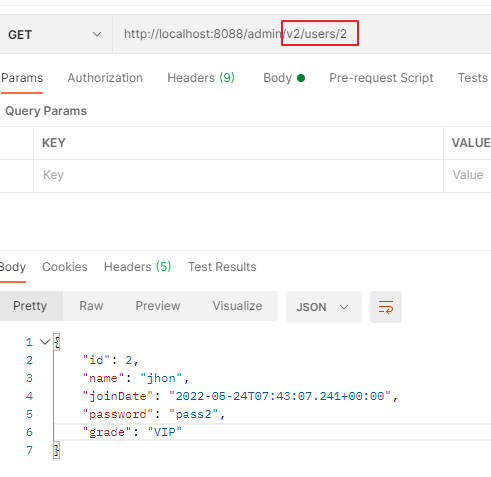Open the request Headers (9) tab
The height and width of the screenshot is (477, 491).
tap(201, 78)
